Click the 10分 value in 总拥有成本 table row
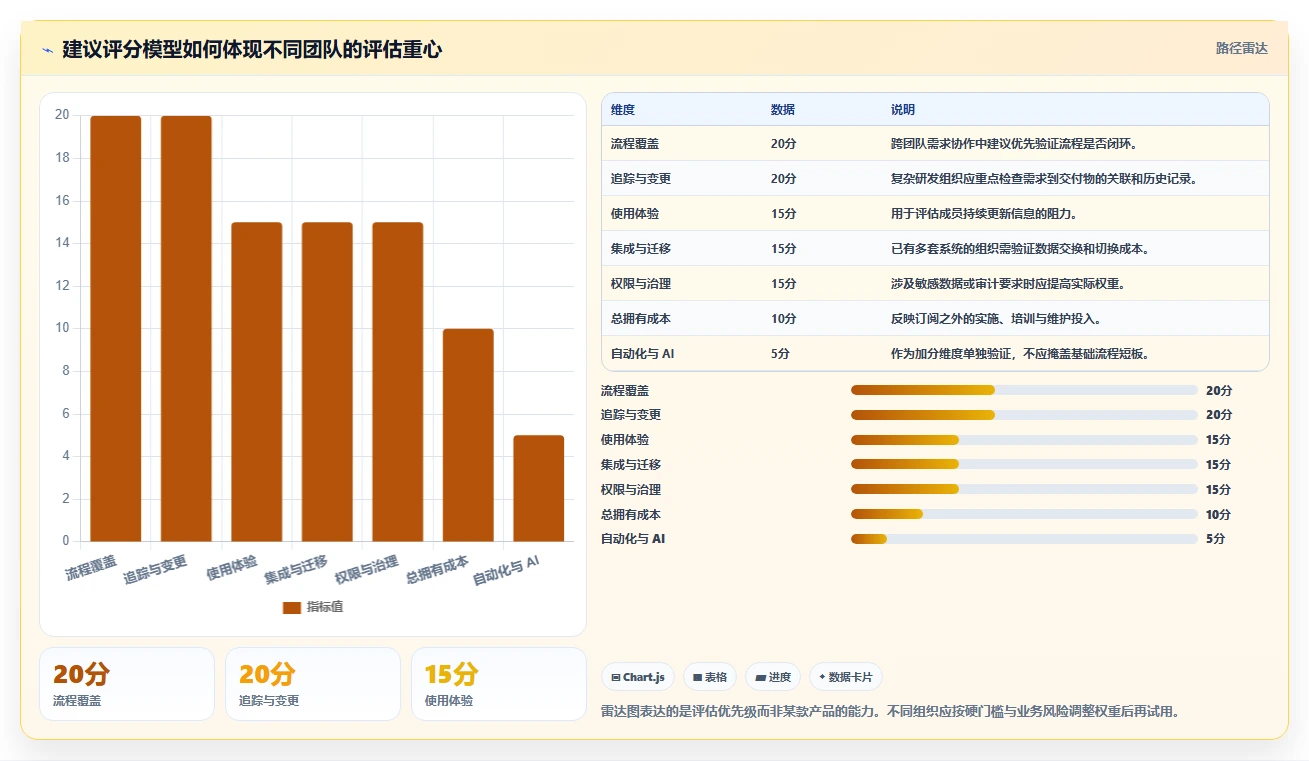Viewport: 1309px width, 761px height. coord(784,319)
